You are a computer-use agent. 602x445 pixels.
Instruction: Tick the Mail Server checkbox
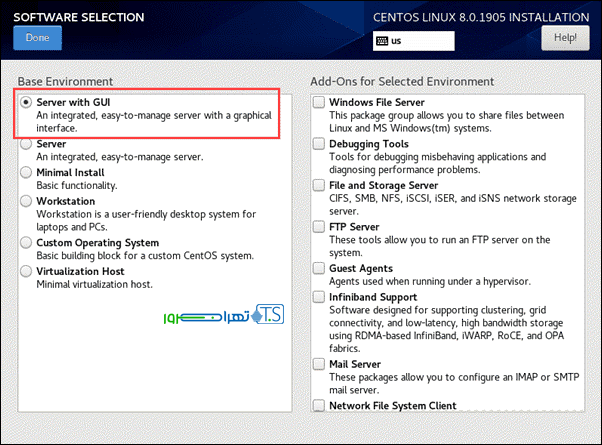[318, 365]
